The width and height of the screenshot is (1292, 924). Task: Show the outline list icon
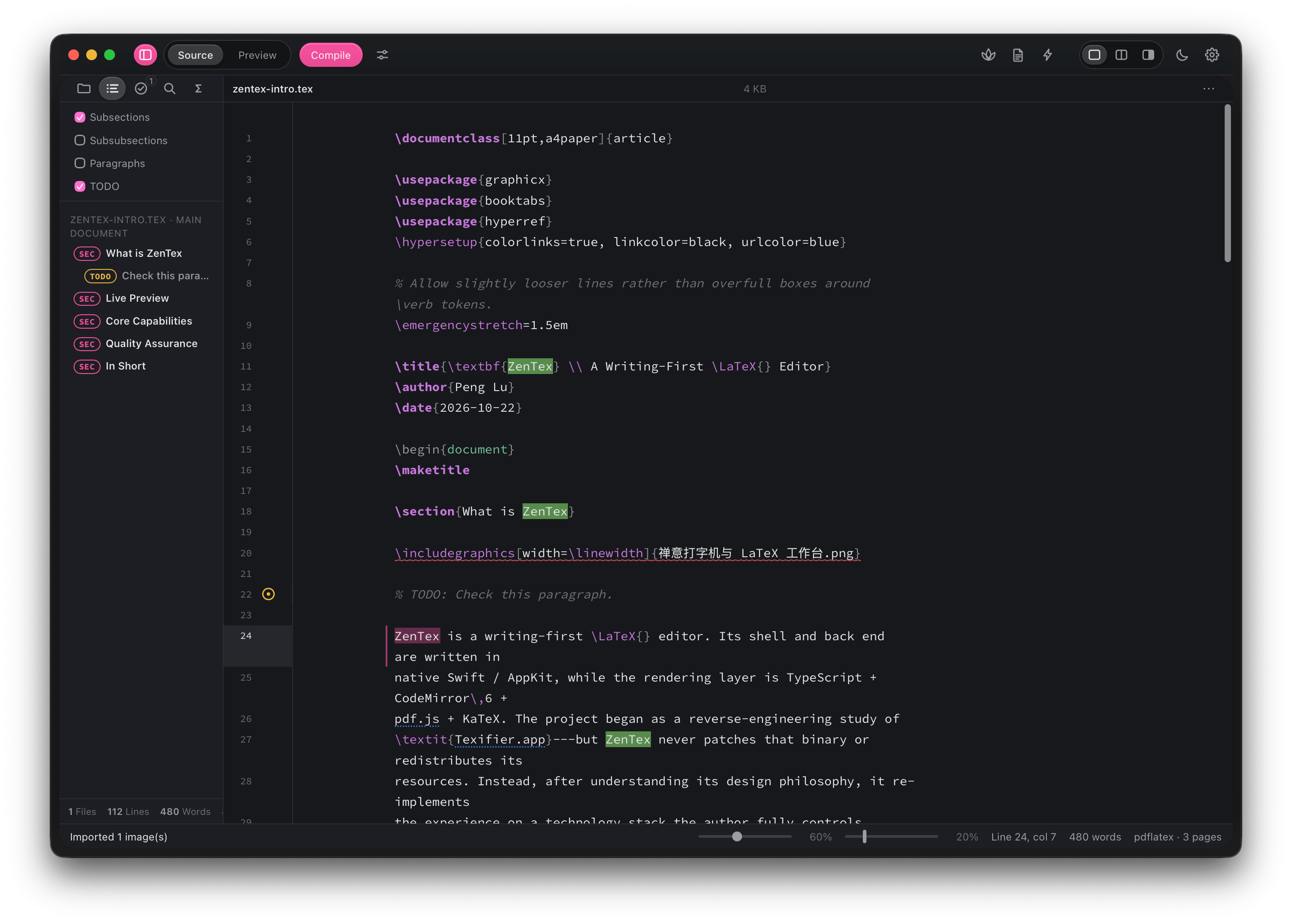pyautogui.click(x=112, y=88)
